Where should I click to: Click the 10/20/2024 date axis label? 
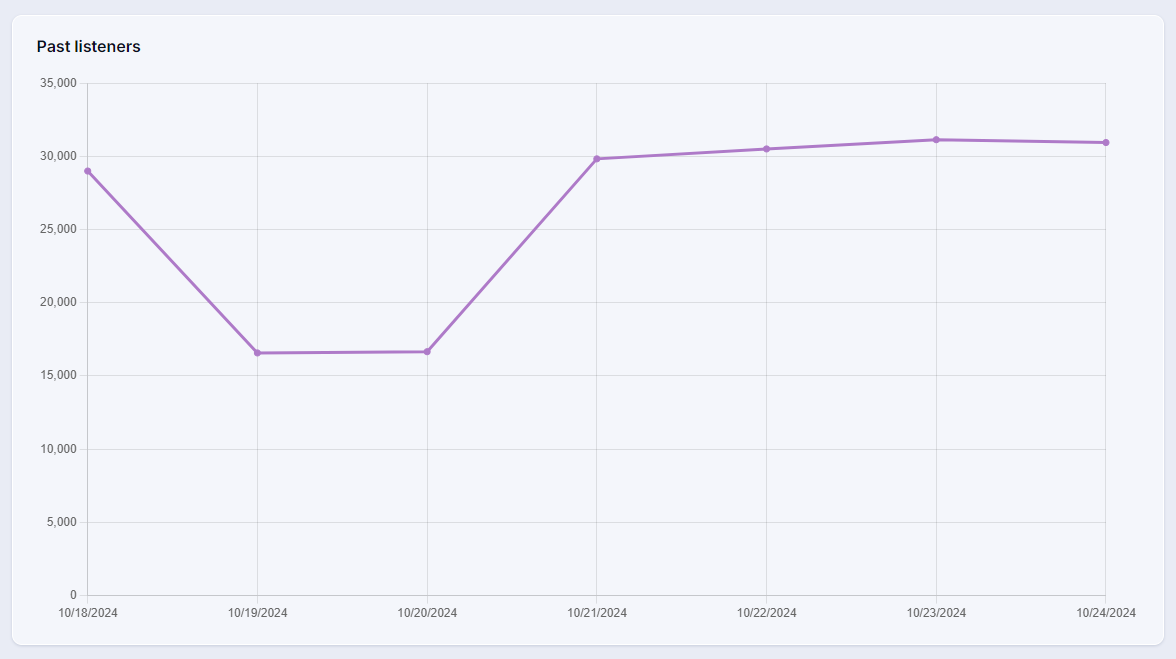(427, 613)
